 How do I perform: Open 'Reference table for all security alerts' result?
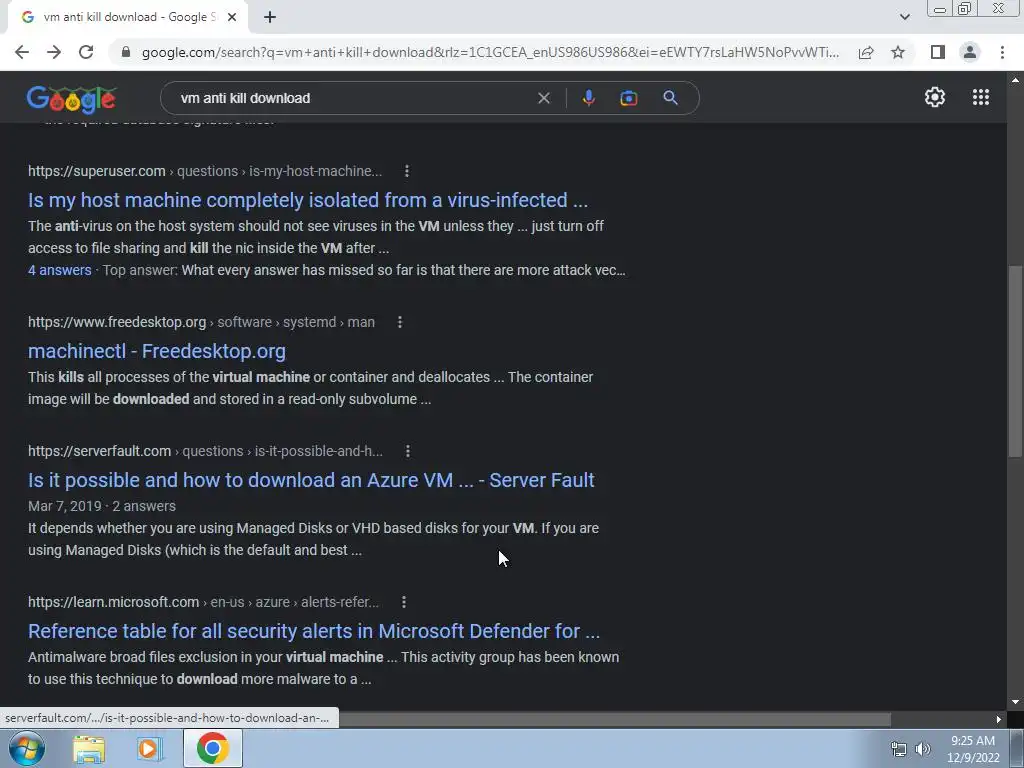point(313,631)
